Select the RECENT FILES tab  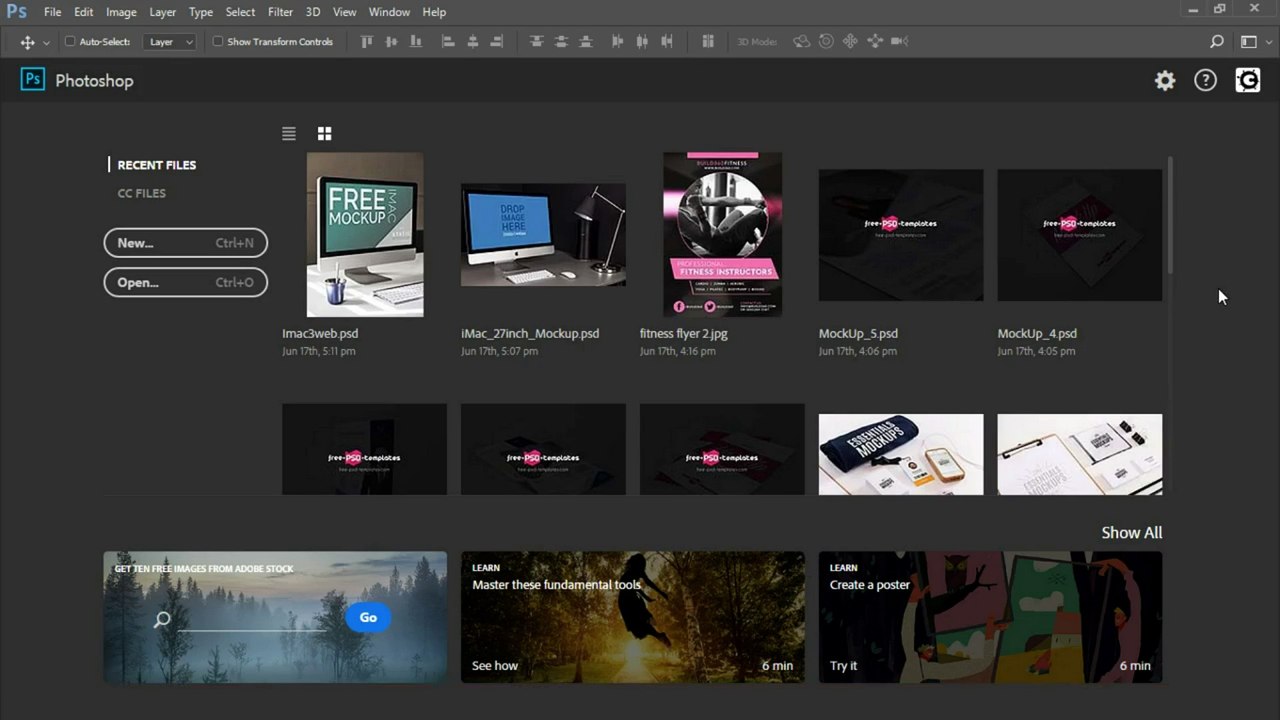click(157, 165)
